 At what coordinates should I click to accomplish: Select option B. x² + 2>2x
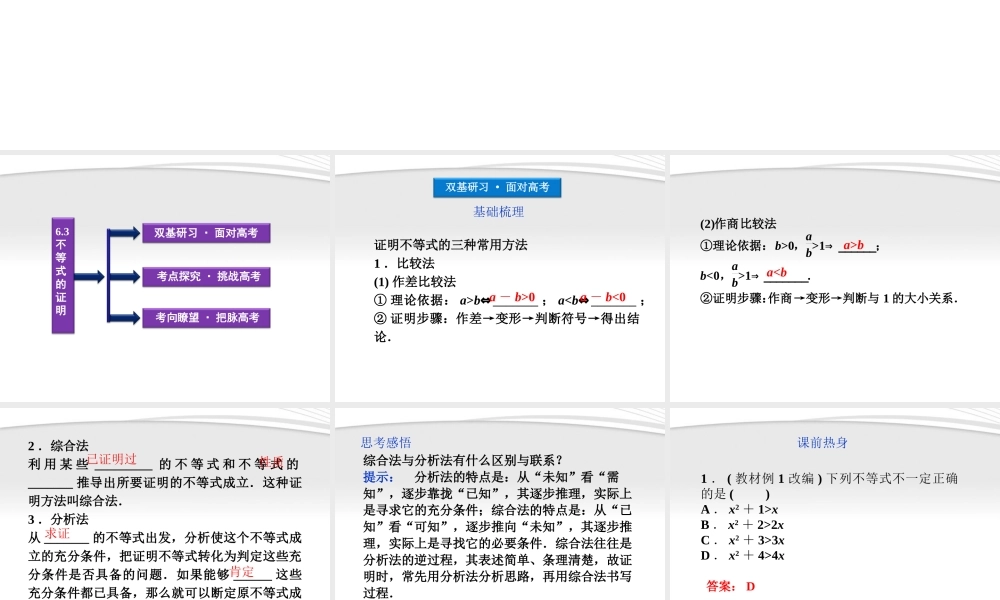[x=742, y=525]
